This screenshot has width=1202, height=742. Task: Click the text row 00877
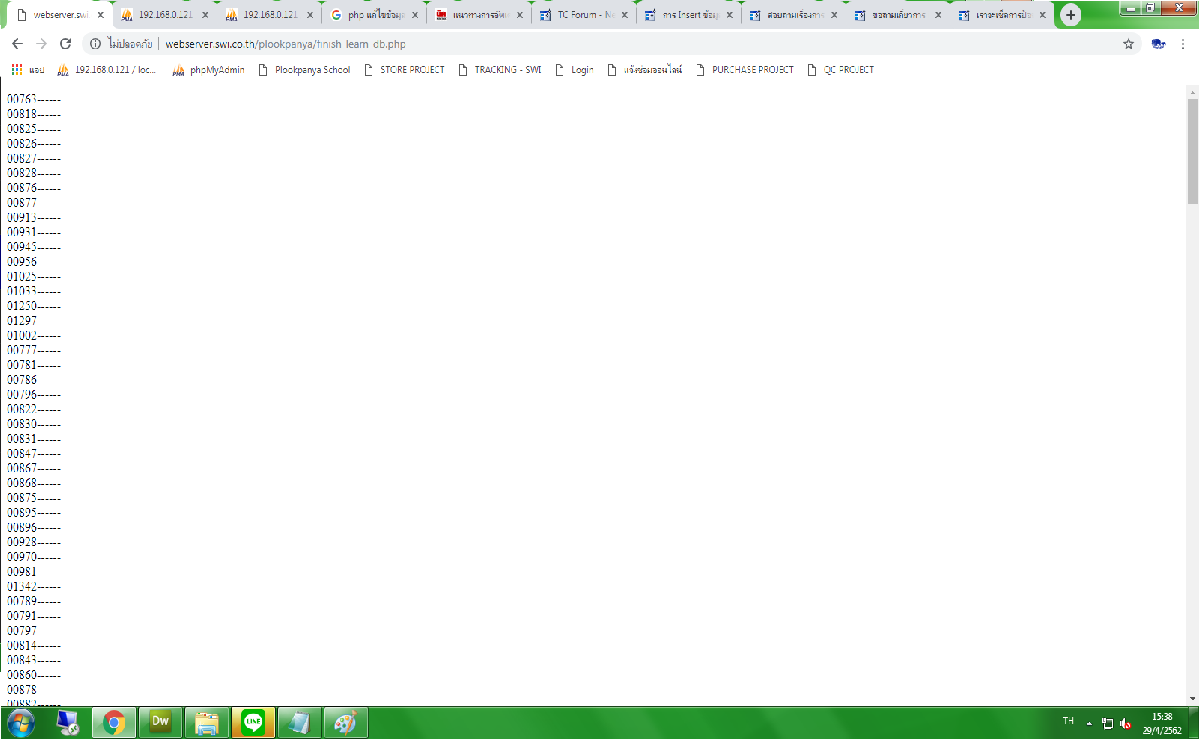pyautogui.click(x=22, y=203)
